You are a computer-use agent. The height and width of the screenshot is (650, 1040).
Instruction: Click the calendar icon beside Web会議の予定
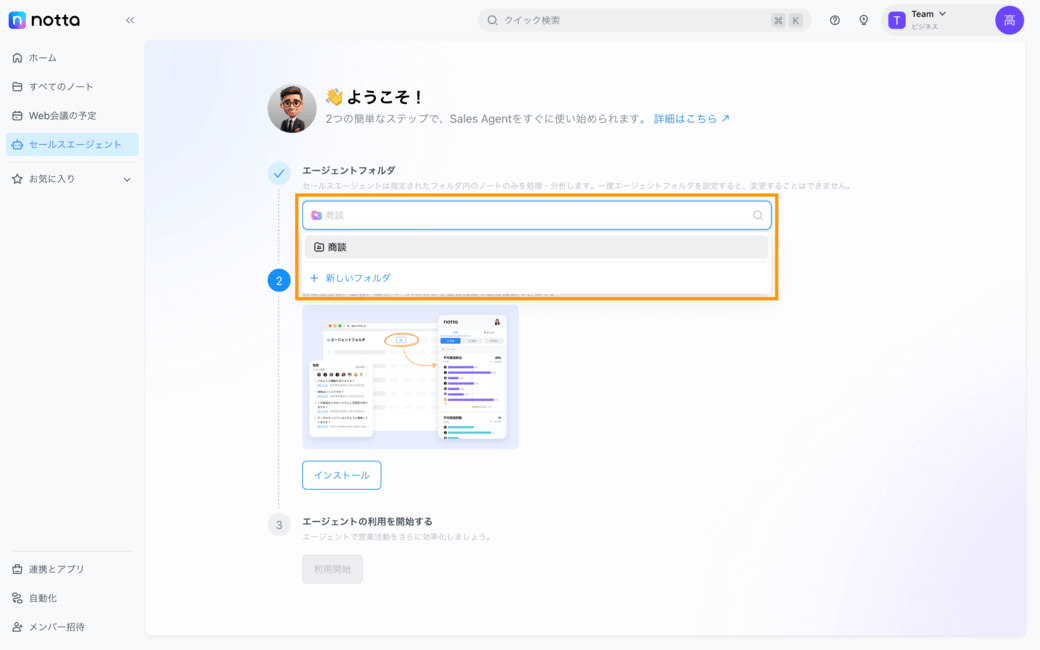point(17,115)
